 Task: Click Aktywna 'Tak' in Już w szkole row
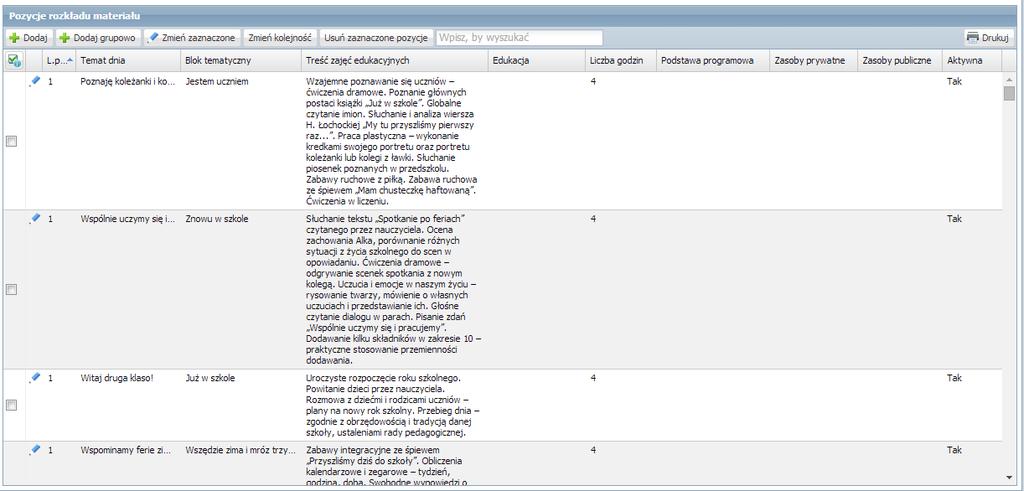(953, 378)
